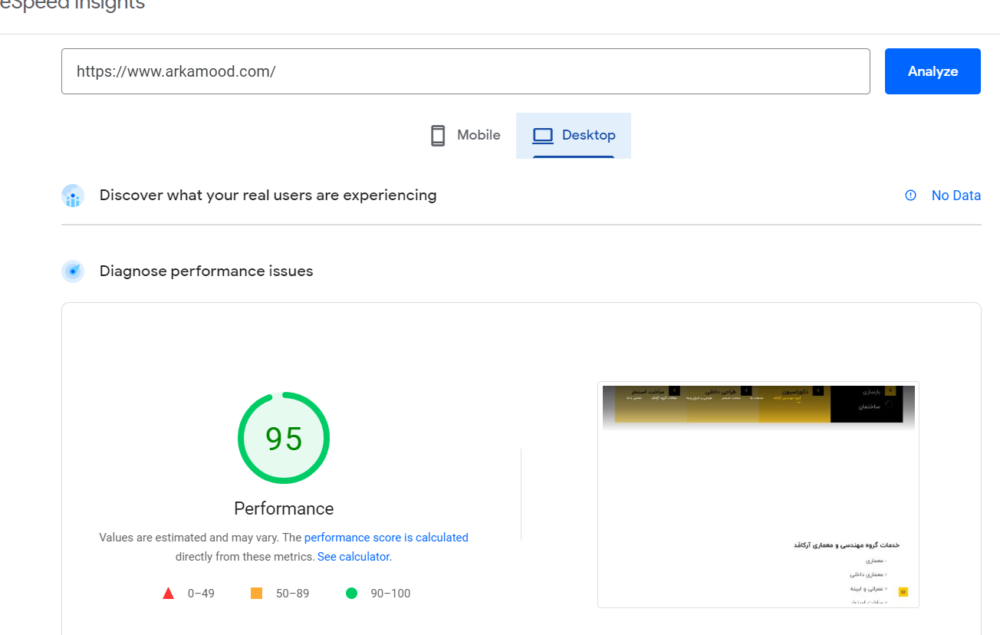Open 'performance score is calculated' link
Screen dimensions: 1000x635
386,538
